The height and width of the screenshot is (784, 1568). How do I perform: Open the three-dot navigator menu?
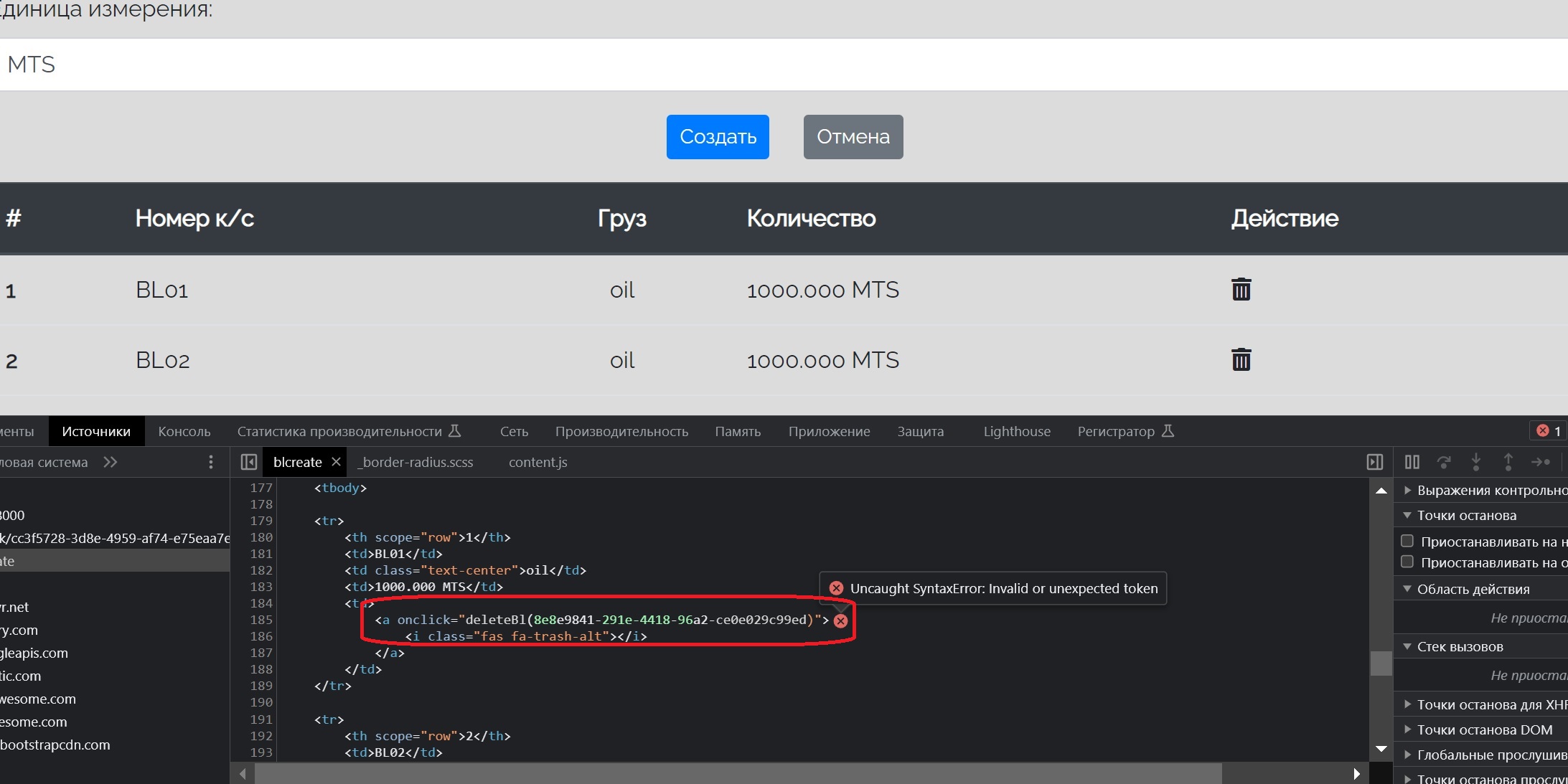(x=210, y=462)
